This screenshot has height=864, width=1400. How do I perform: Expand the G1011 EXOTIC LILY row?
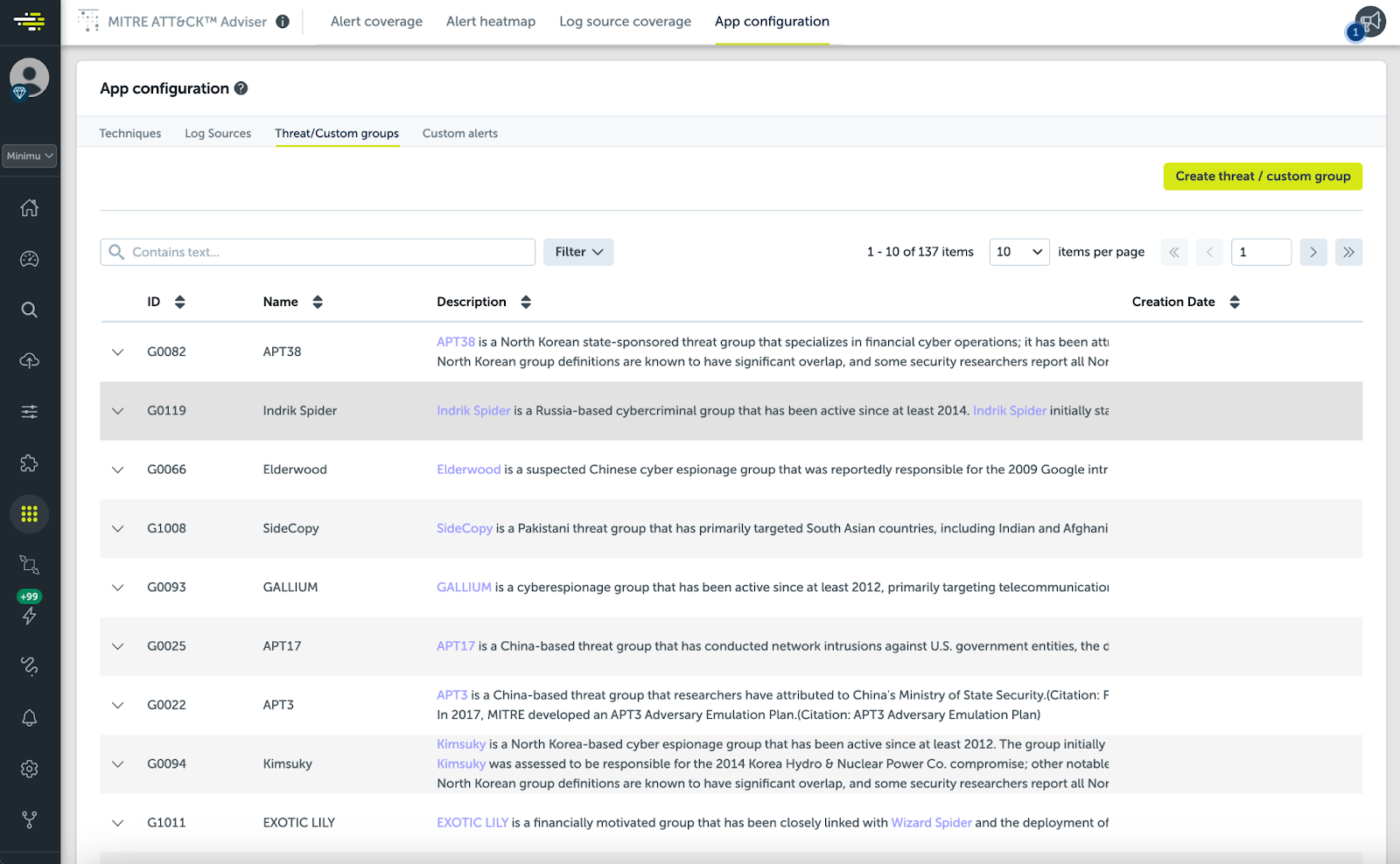coord(118,823)
